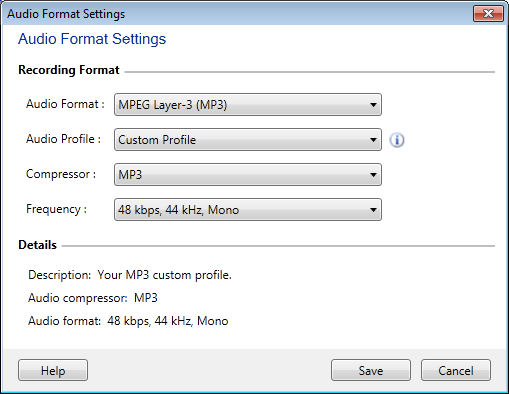Click the Recording Format section header
Viewport: 509px width, 394px height.
[69, 70]
